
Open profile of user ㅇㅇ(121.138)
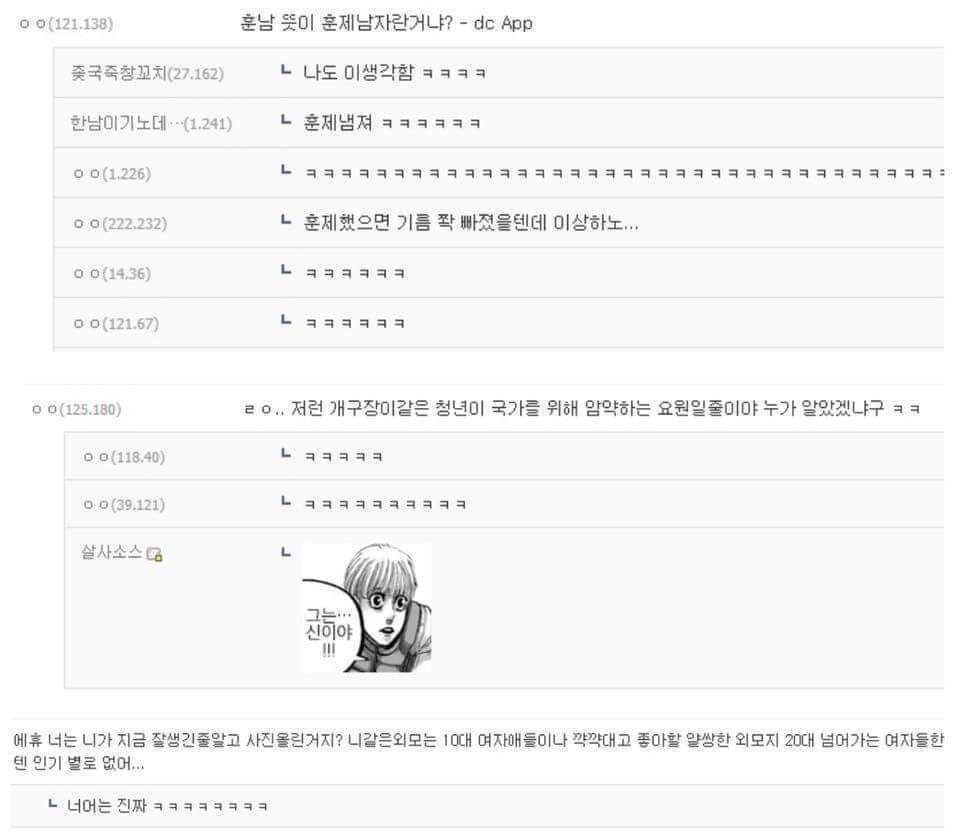[x=67, y=24]
